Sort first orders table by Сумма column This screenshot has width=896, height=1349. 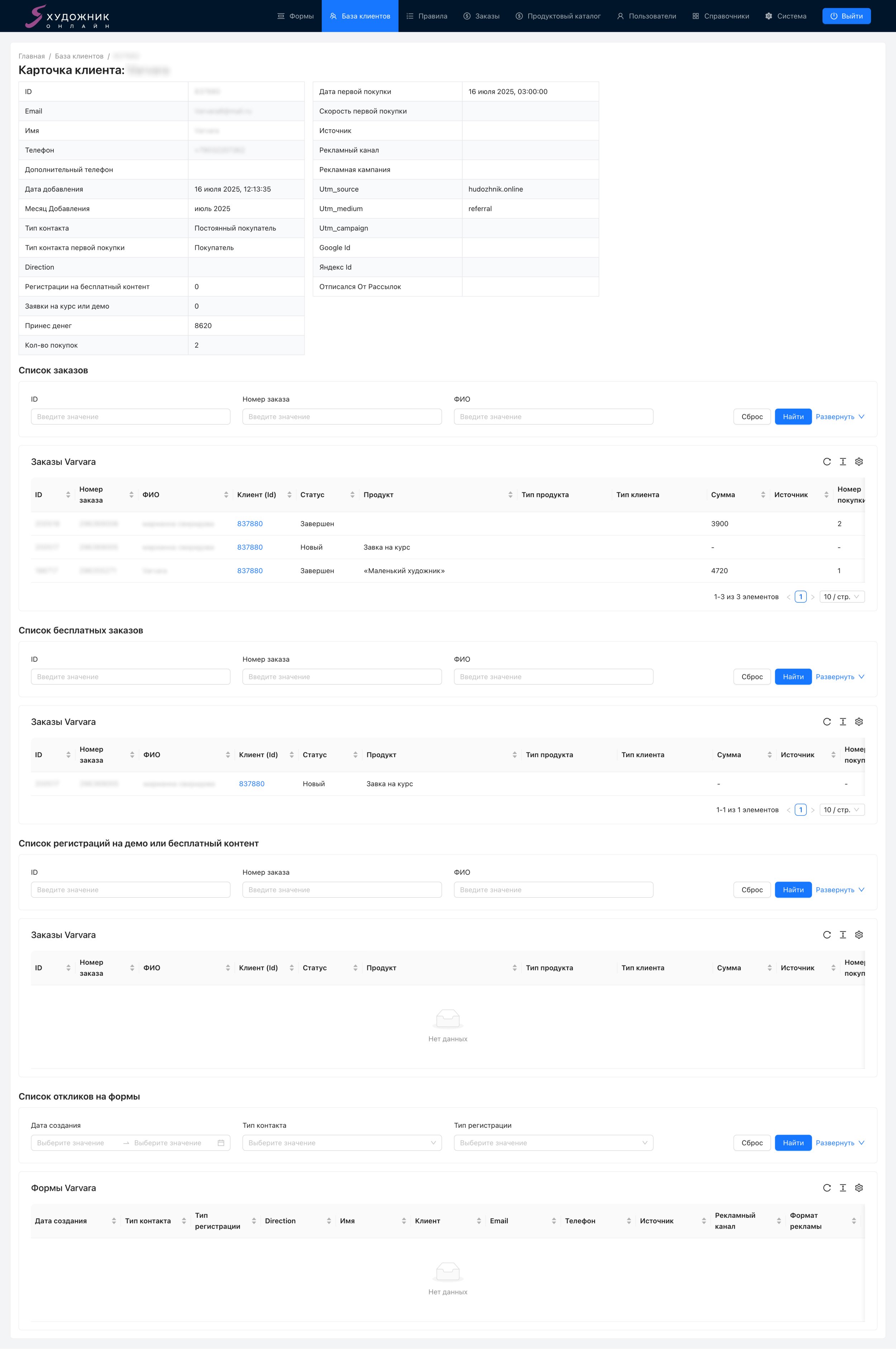tap(763, 495)
